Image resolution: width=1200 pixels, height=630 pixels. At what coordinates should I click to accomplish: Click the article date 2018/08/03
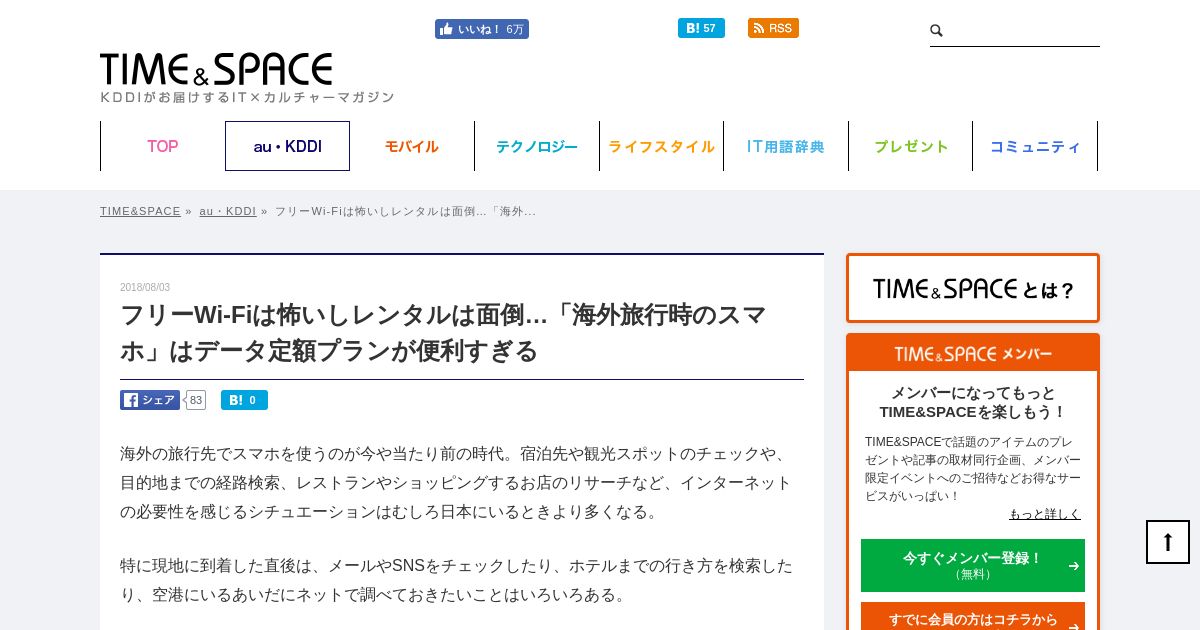(145, 287)
